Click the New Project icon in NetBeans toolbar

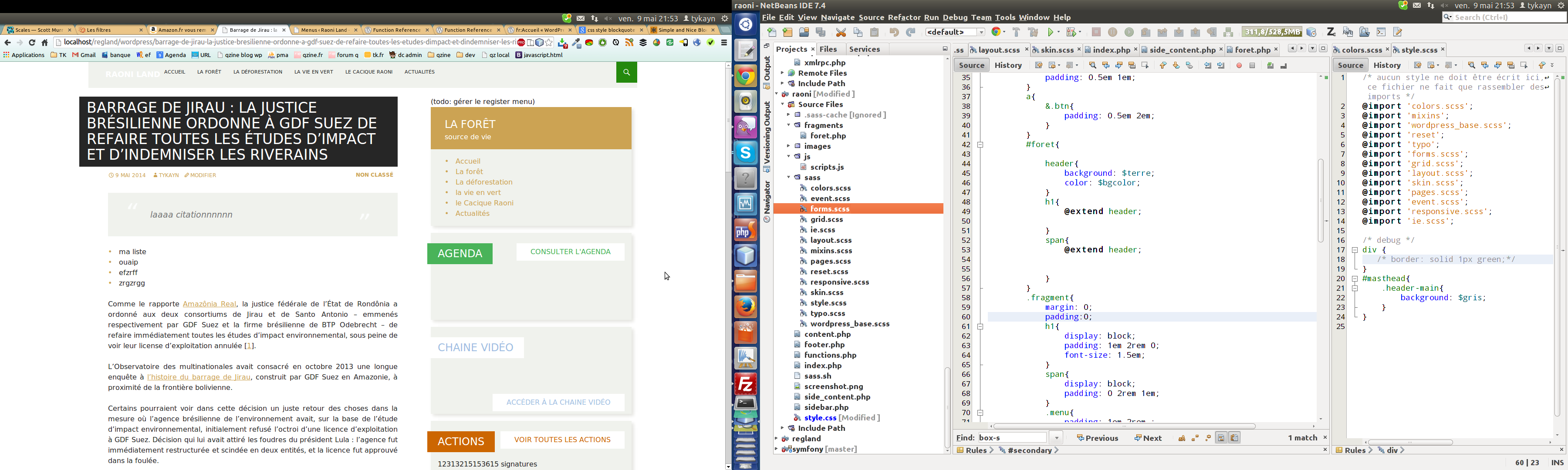787,32
